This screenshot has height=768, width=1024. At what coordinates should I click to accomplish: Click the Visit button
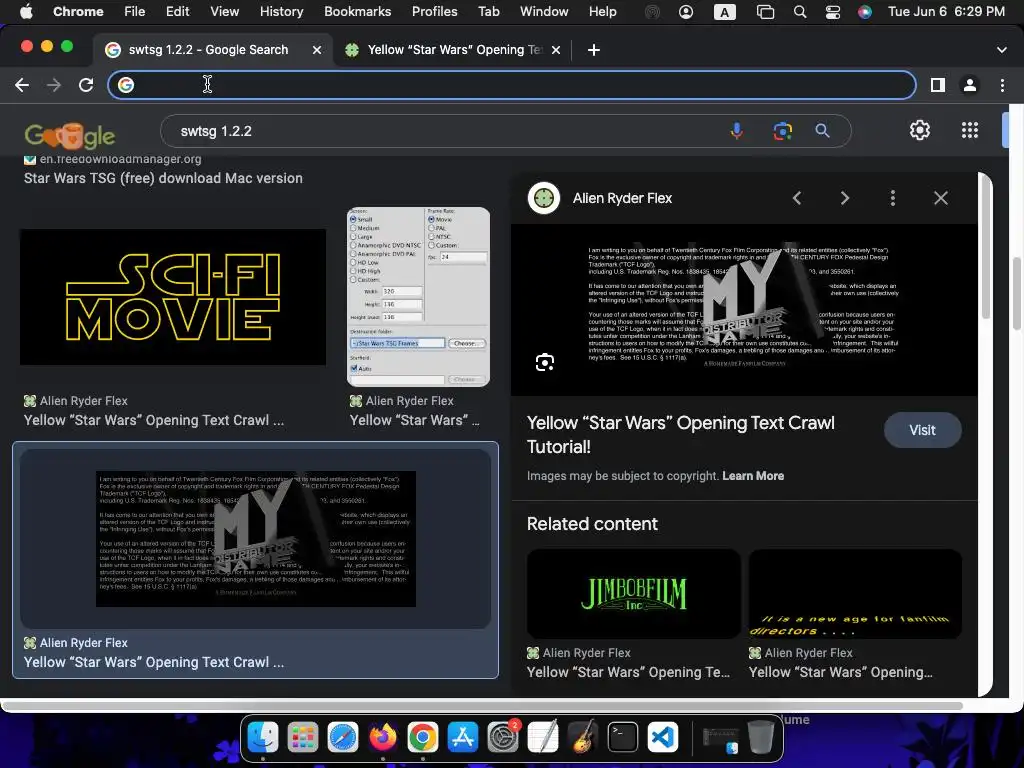922,430
